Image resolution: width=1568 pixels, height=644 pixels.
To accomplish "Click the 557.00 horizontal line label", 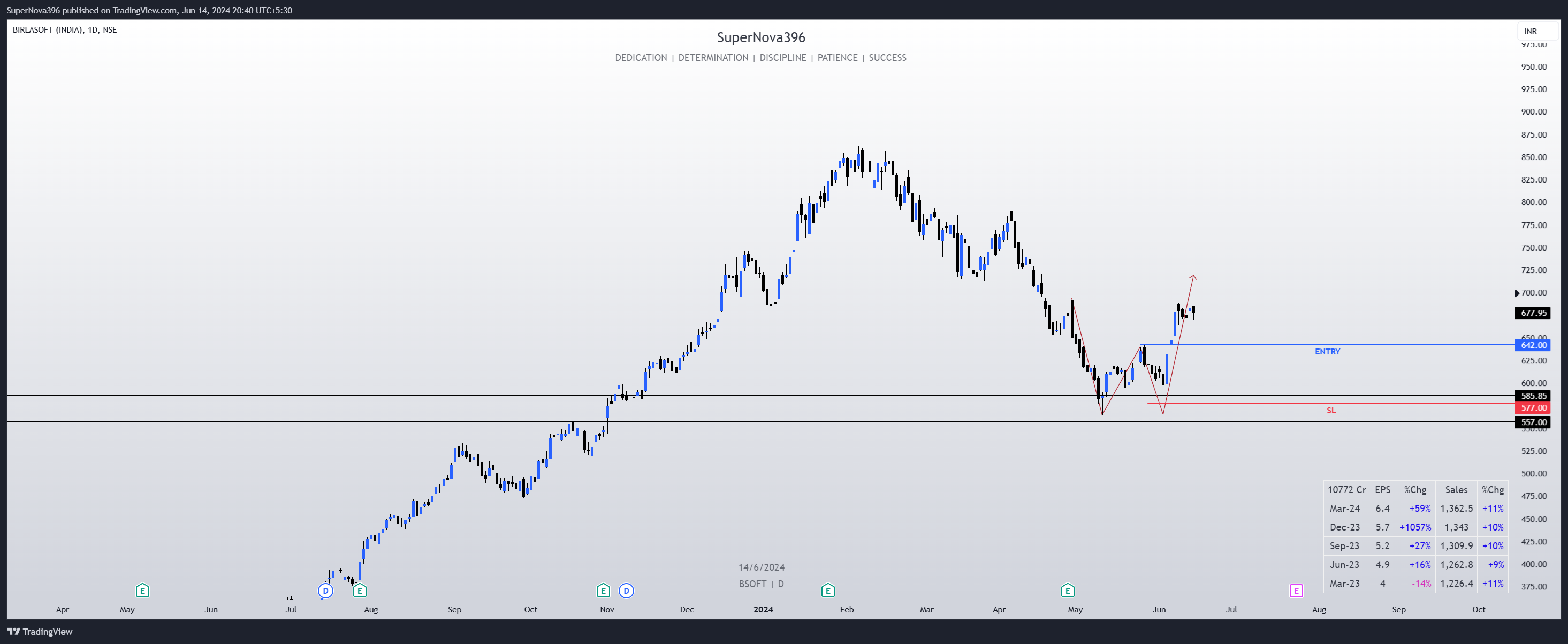I will (1533, 422).
